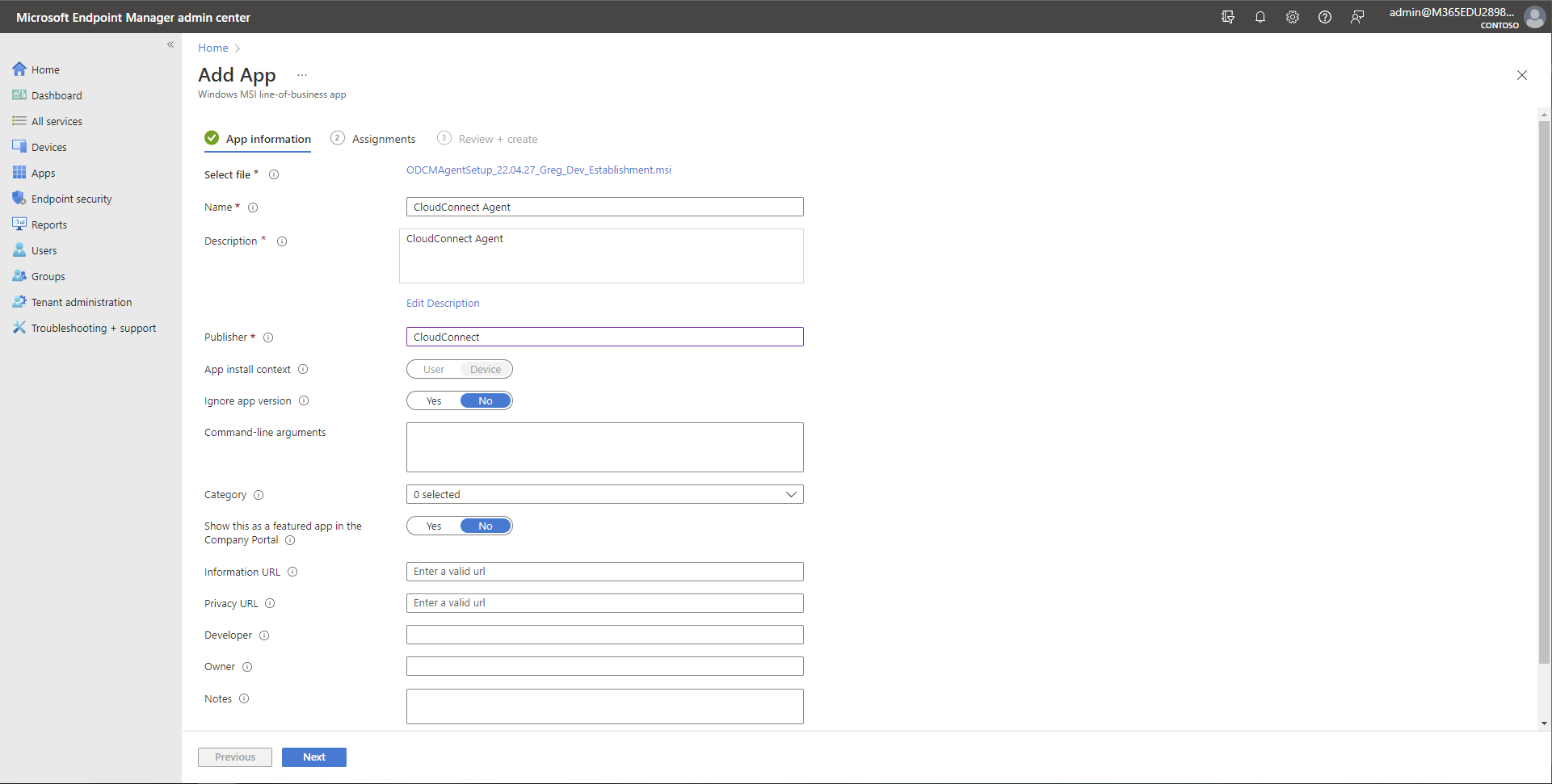1552x784 pixels.
Task: Collapse the left navigation sidebar
Action: 170,44
